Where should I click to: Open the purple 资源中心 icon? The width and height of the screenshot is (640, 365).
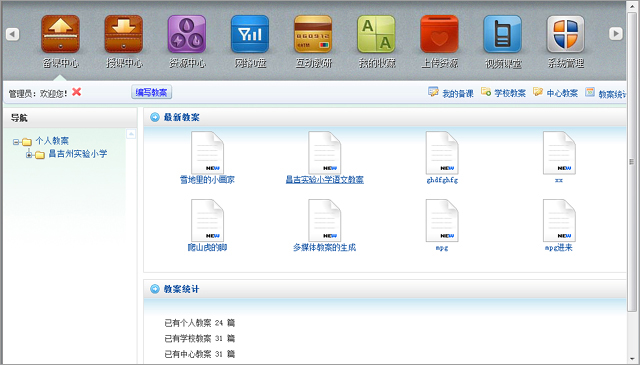coord(187,34)
